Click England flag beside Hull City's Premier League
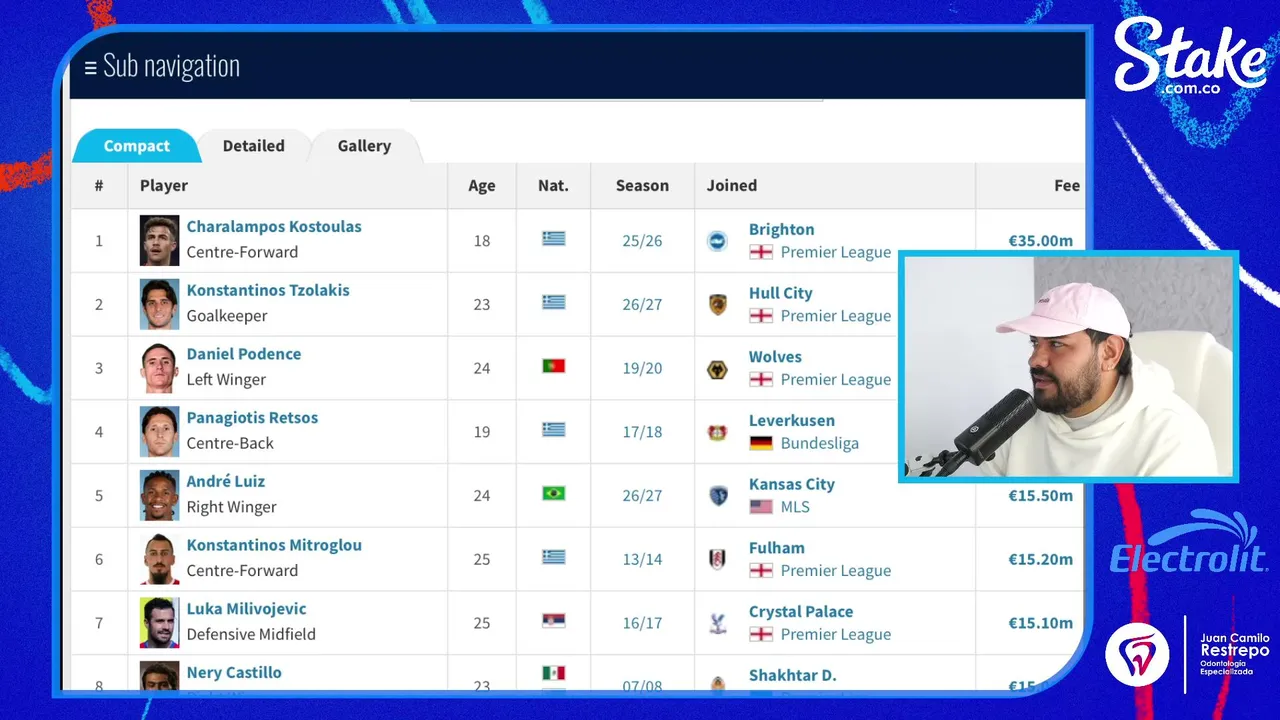This screenshot has height=720, width=1280. (x=761, y=315)
